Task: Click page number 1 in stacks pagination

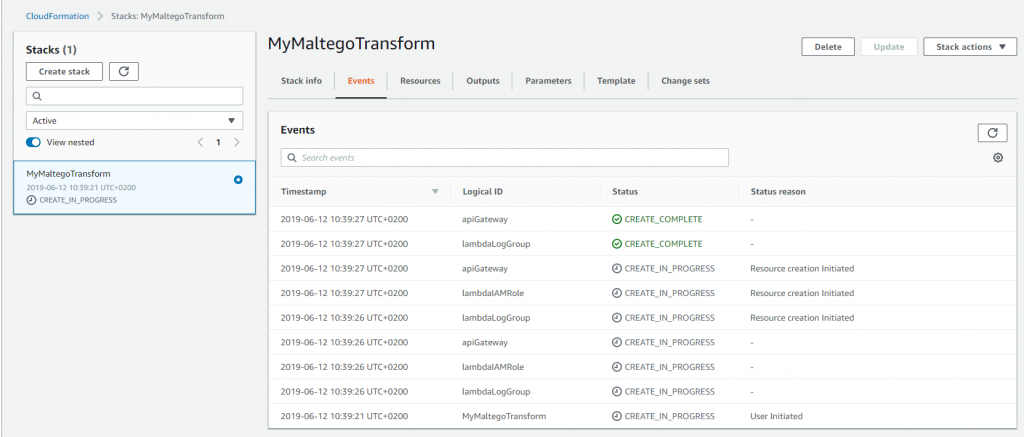Action: [219, 142]
